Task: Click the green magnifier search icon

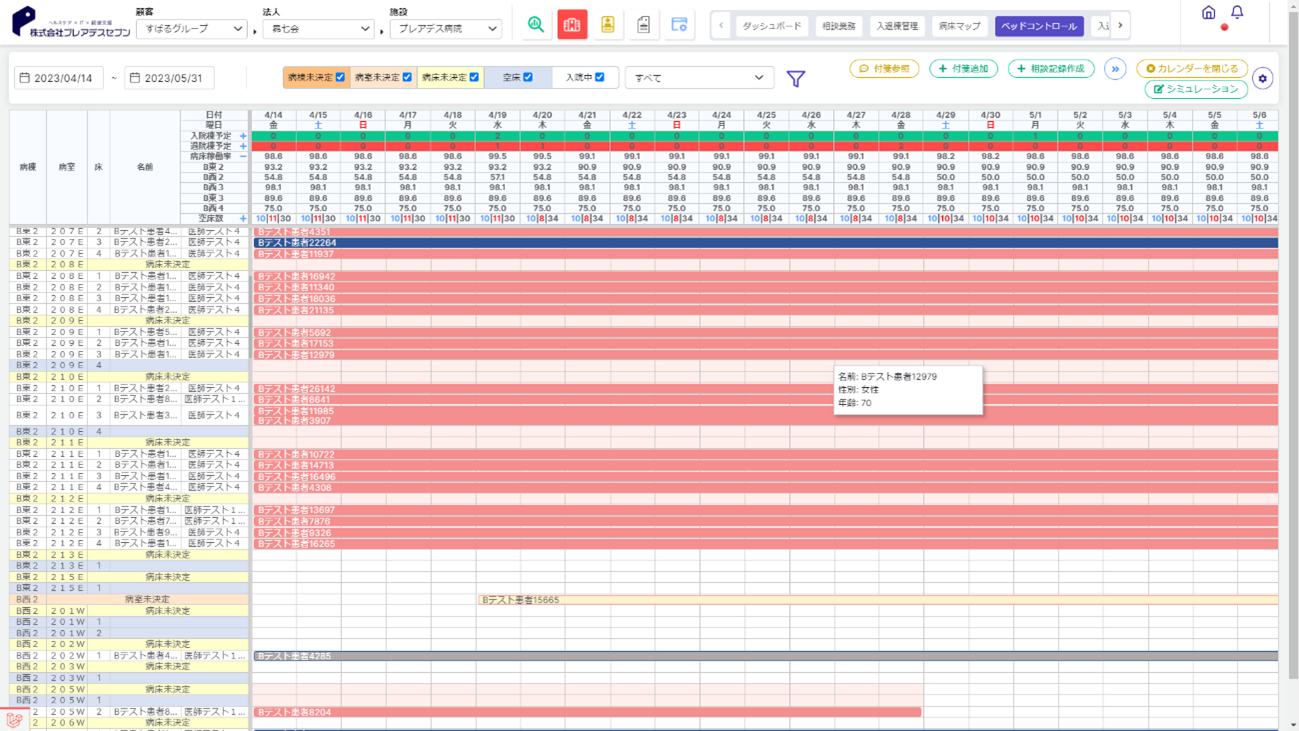Action: (536, 25)
